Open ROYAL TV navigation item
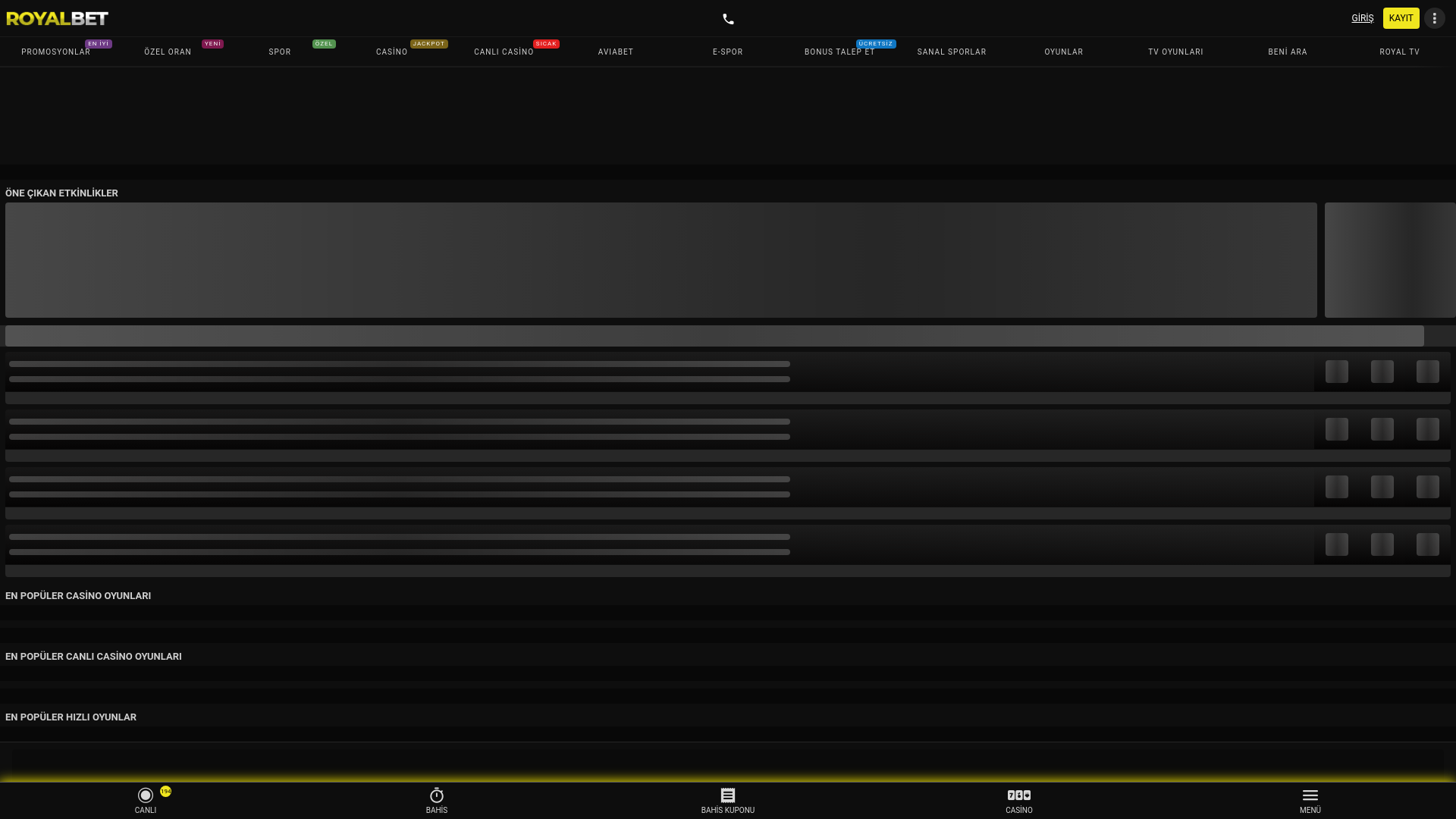 [x=1399, y=52]
